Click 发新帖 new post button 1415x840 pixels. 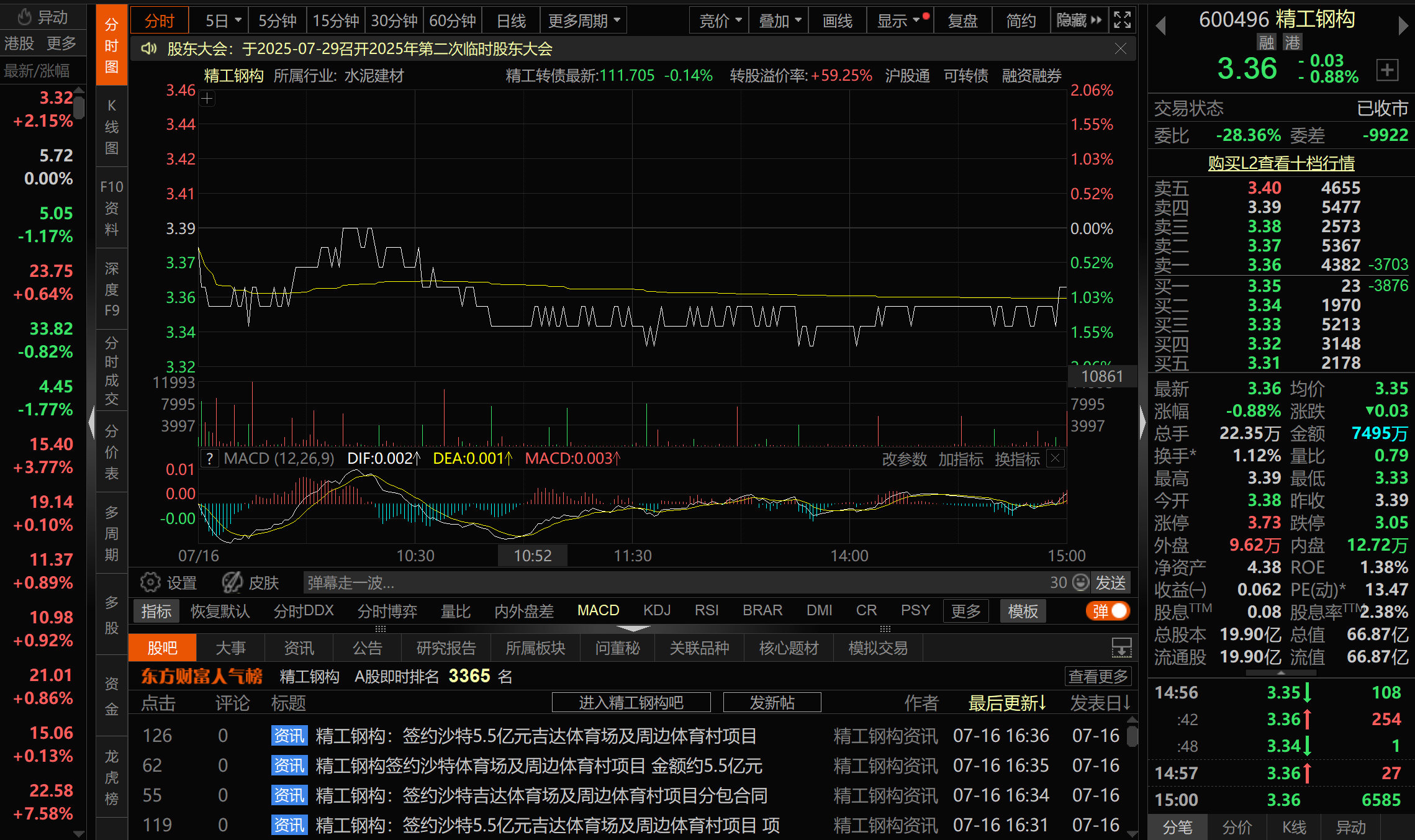[x=772, y=702]
